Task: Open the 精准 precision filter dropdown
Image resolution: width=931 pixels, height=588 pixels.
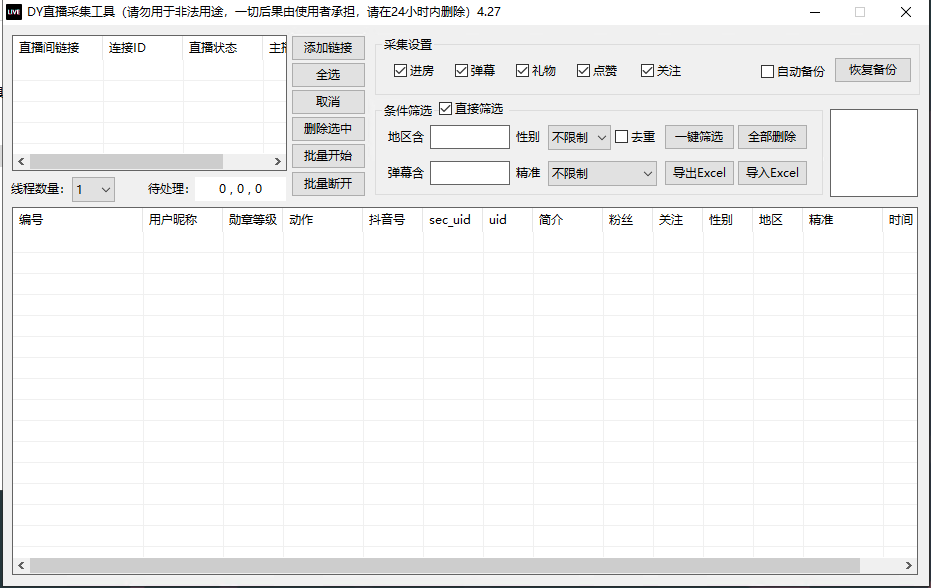Action: 601,172
